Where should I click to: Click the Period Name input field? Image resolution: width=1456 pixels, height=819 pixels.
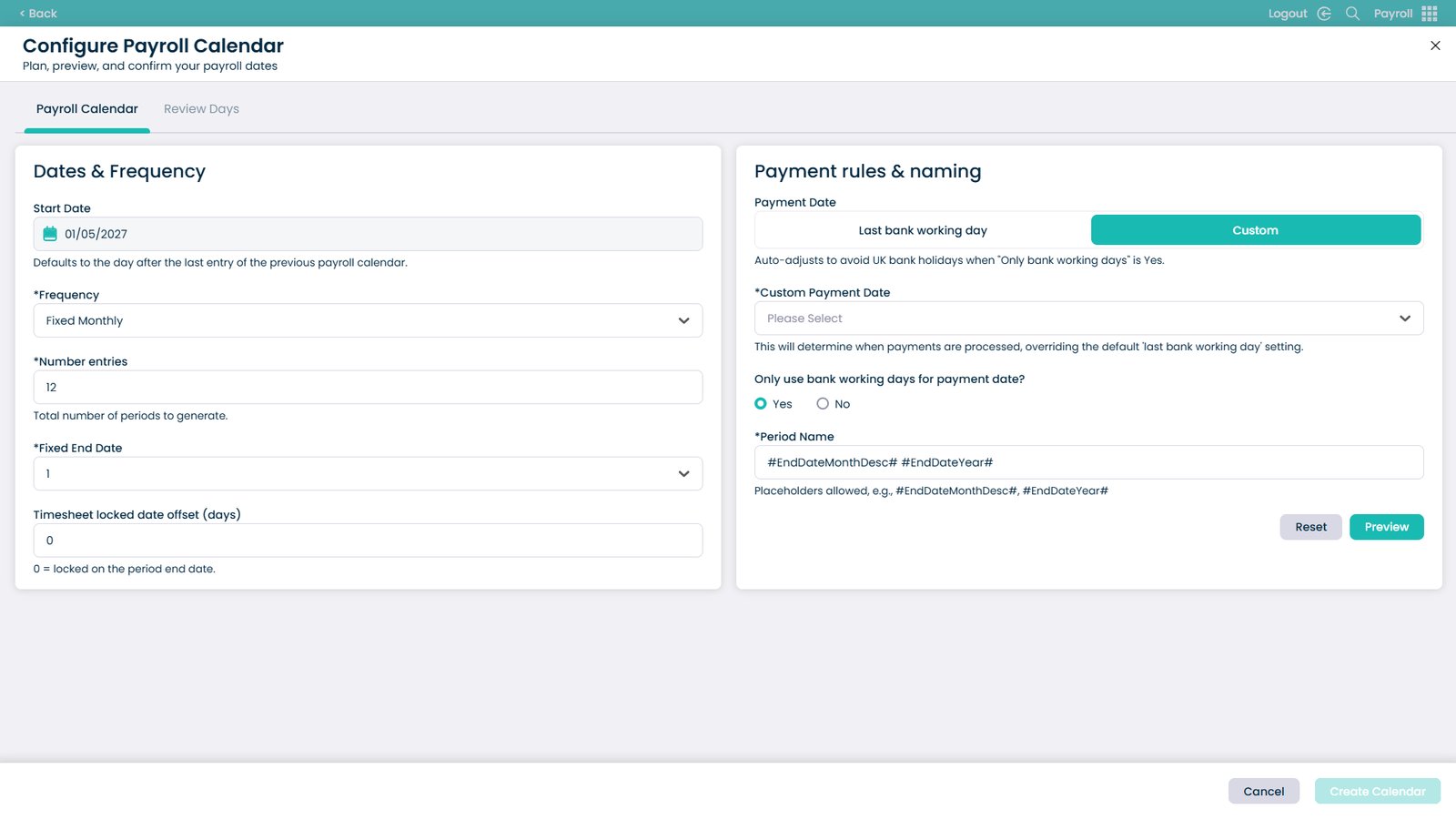pyautogui.click(x=1088, y=462)
